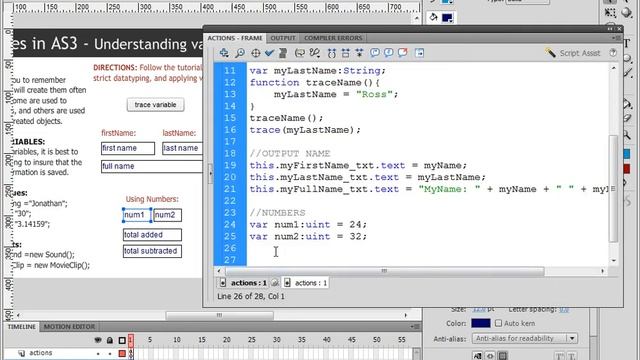The image size is (640, 360).
Task: Open the Timeline panel options menu
Action: pyautogui.click(x=415, y=327)
